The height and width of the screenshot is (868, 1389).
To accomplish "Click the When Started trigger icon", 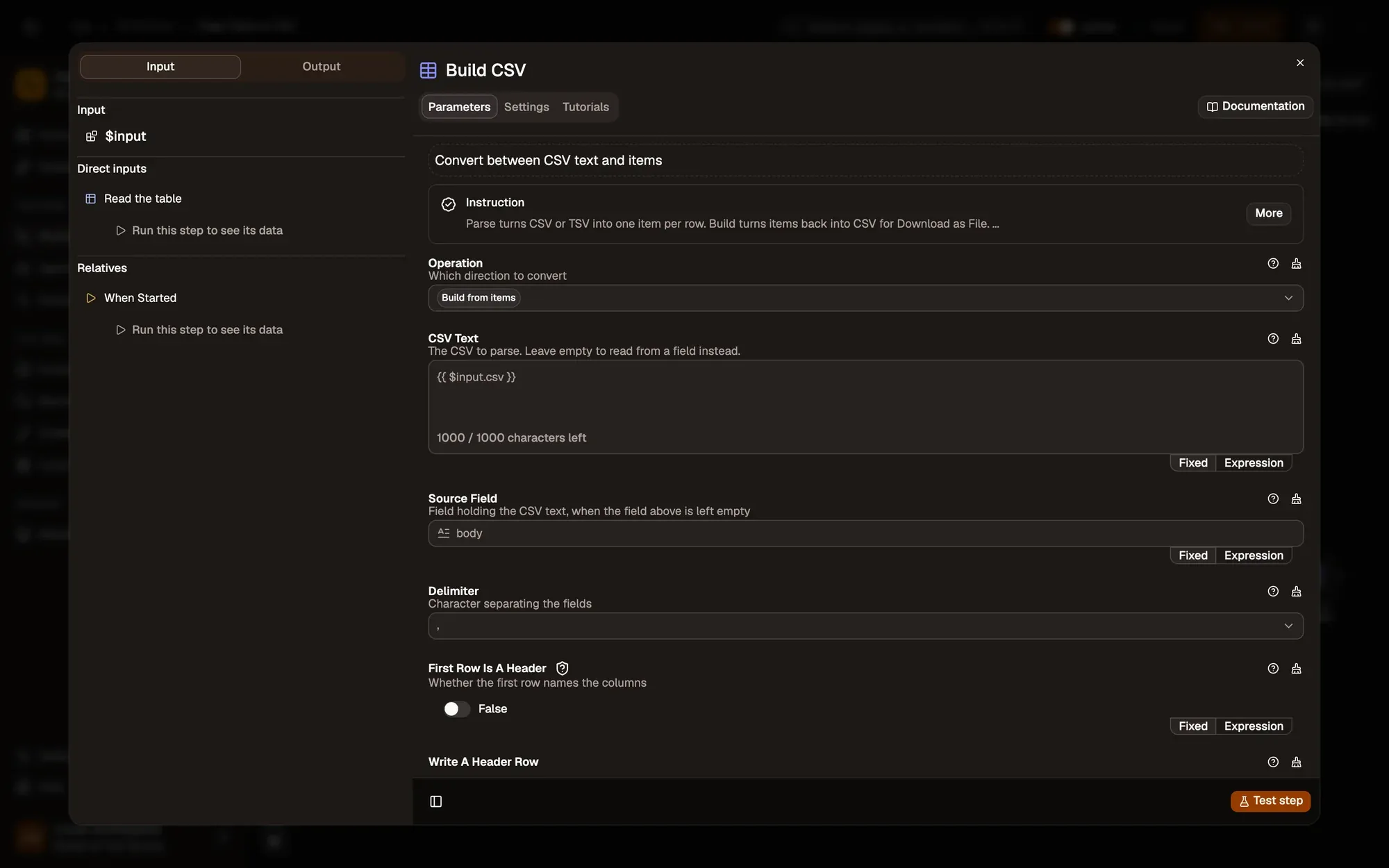I will (x=90, y=298).
